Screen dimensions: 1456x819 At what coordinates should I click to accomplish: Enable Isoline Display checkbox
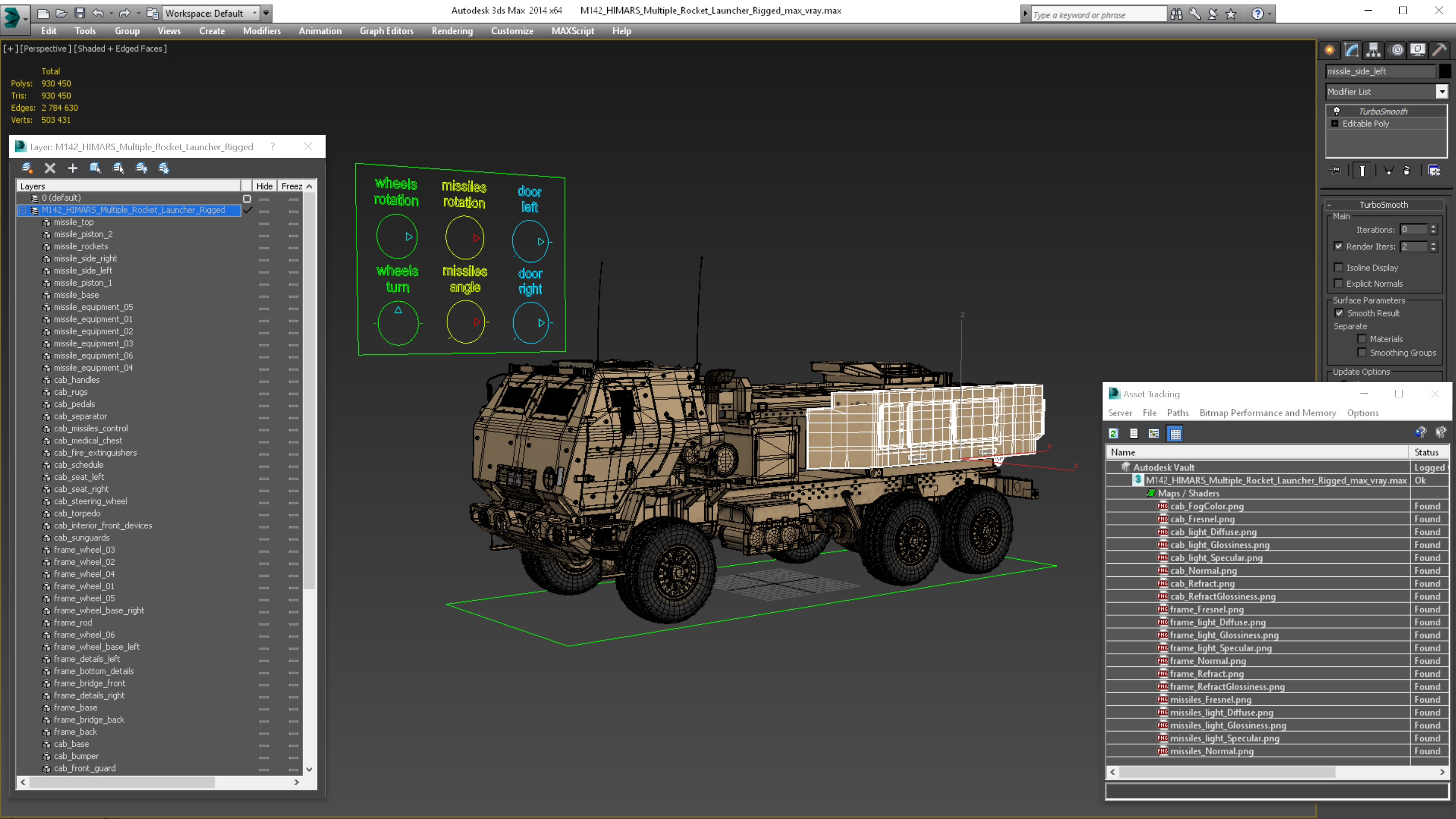1338,267
